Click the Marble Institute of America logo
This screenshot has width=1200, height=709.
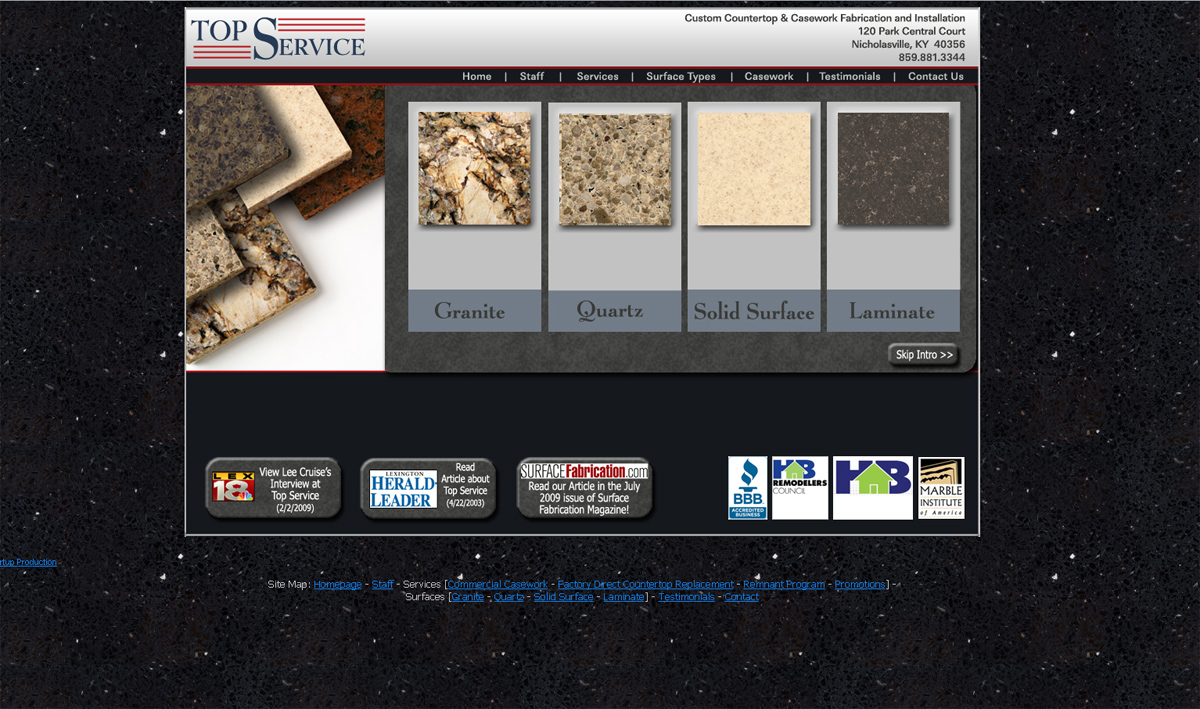pyautogui.click(x=941, y=488)
